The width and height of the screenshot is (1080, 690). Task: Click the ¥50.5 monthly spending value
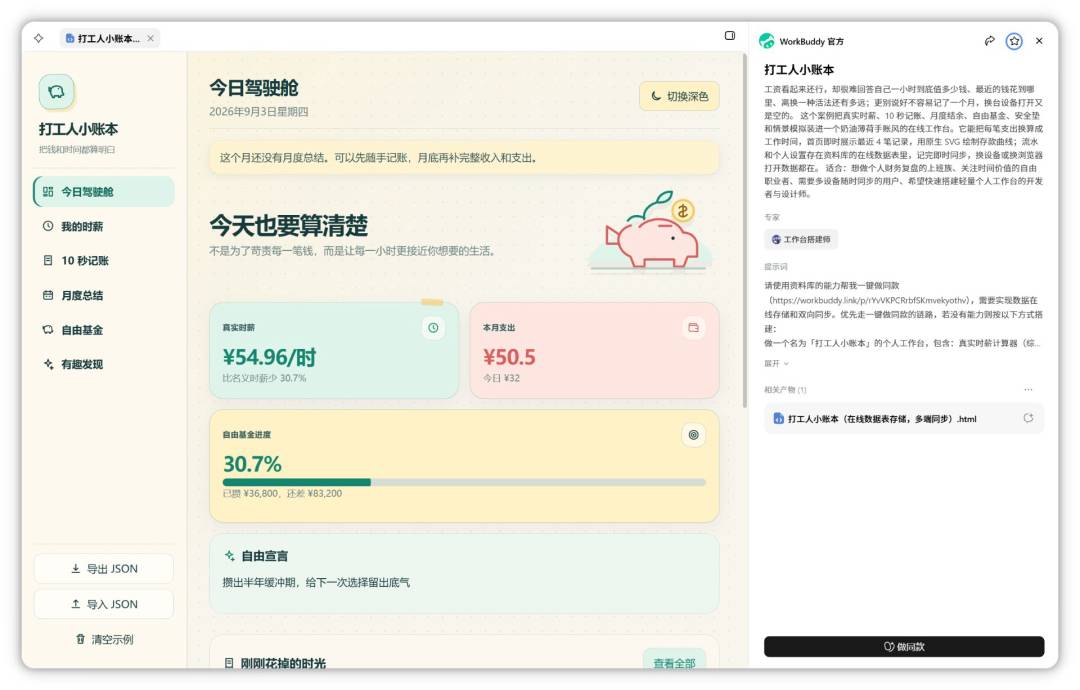coord(509,357)
